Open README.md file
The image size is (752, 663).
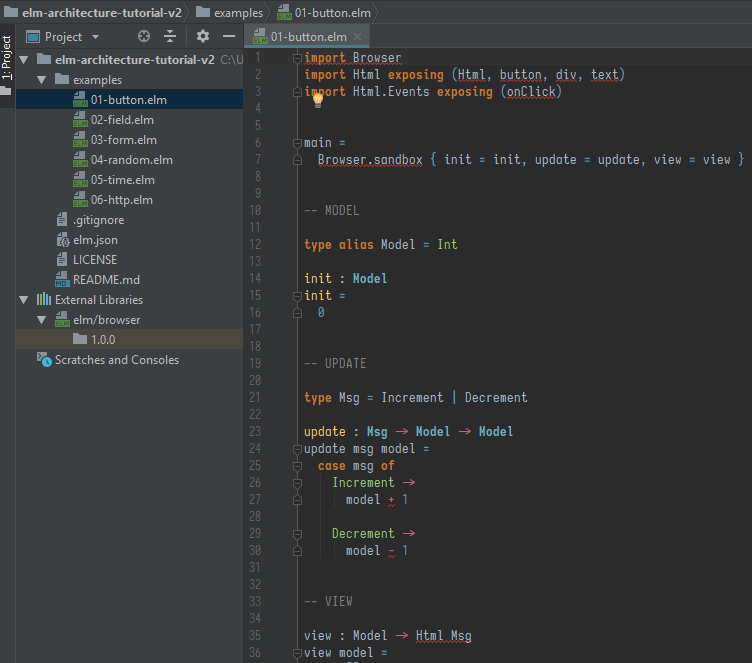[106, 280]
